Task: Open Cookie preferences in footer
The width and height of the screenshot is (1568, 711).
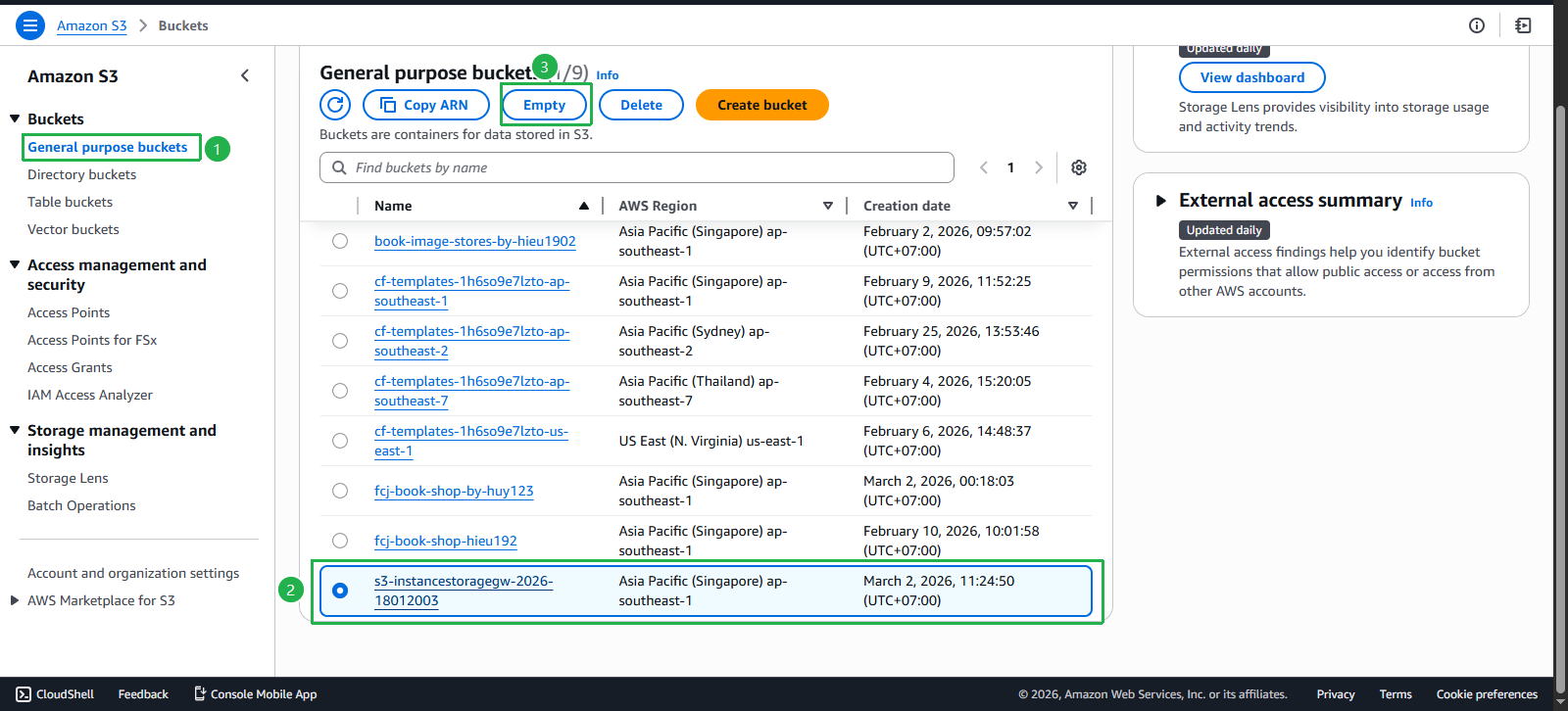Action: pyautogui.click(x=1487, y=694)
